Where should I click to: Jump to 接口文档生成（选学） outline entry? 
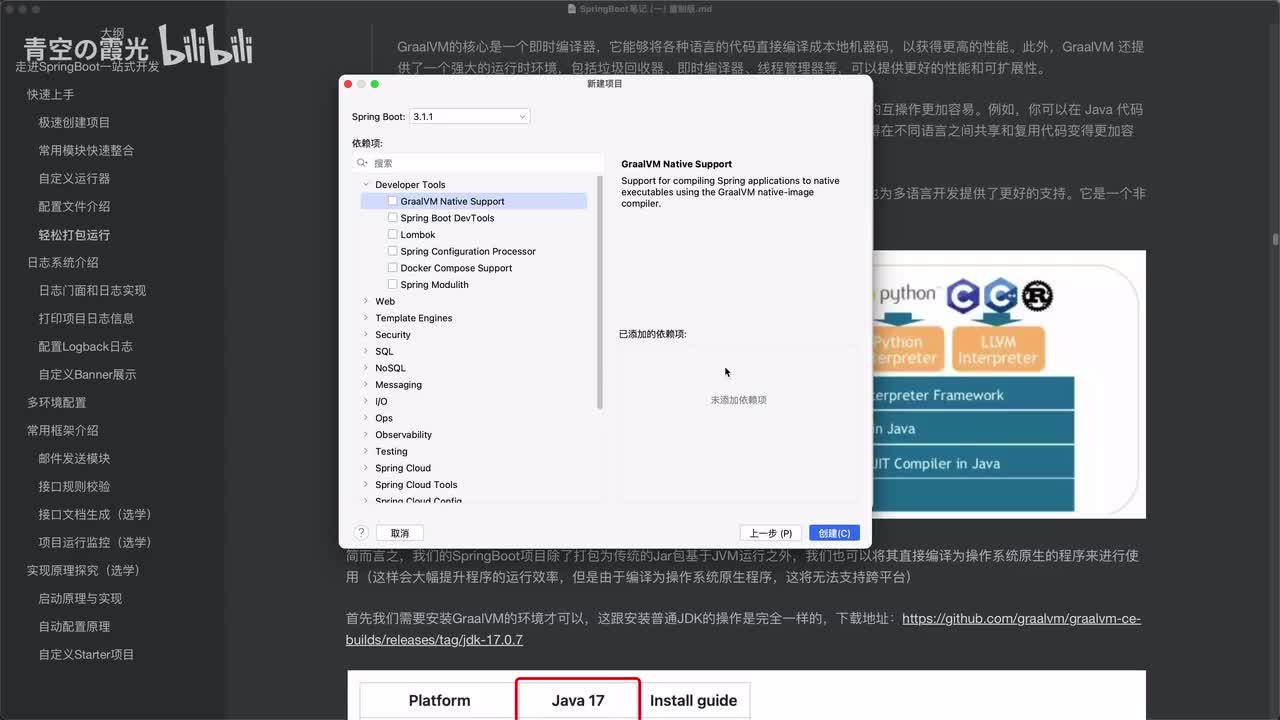[x=95, y=514]
